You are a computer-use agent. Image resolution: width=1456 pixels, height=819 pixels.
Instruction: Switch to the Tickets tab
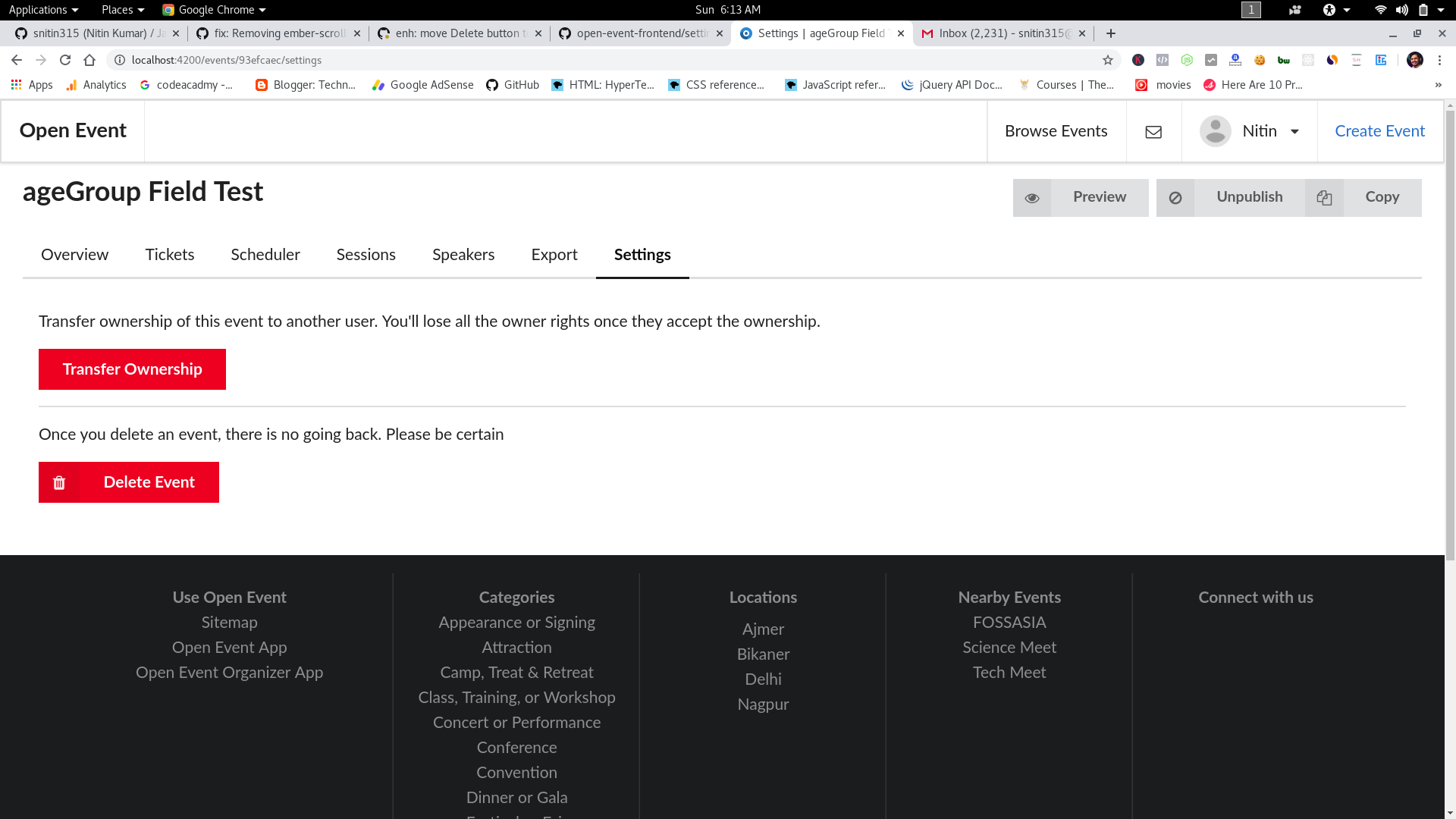click(170, 255)
